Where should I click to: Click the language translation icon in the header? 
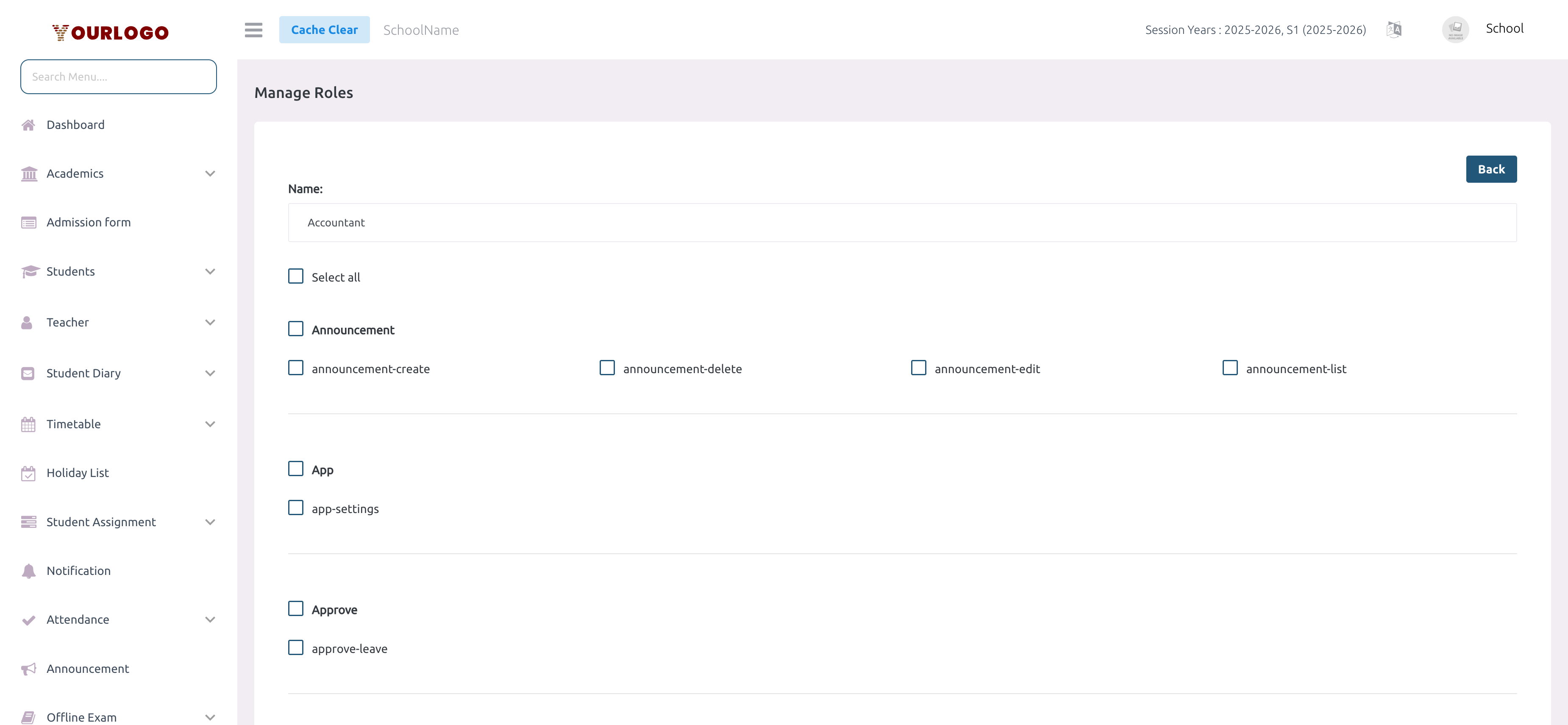(1394, 29)
